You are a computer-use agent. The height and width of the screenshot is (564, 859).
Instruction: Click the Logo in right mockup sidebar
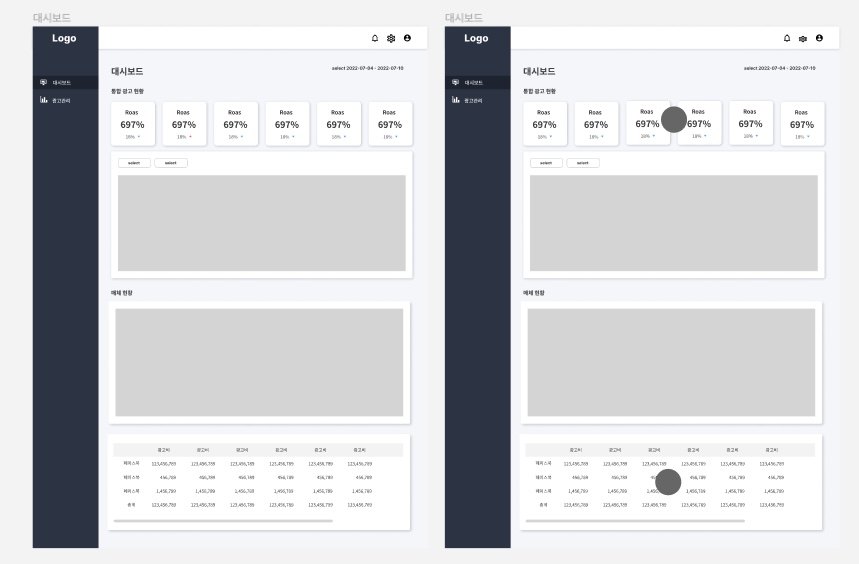[x=476, y=38]
